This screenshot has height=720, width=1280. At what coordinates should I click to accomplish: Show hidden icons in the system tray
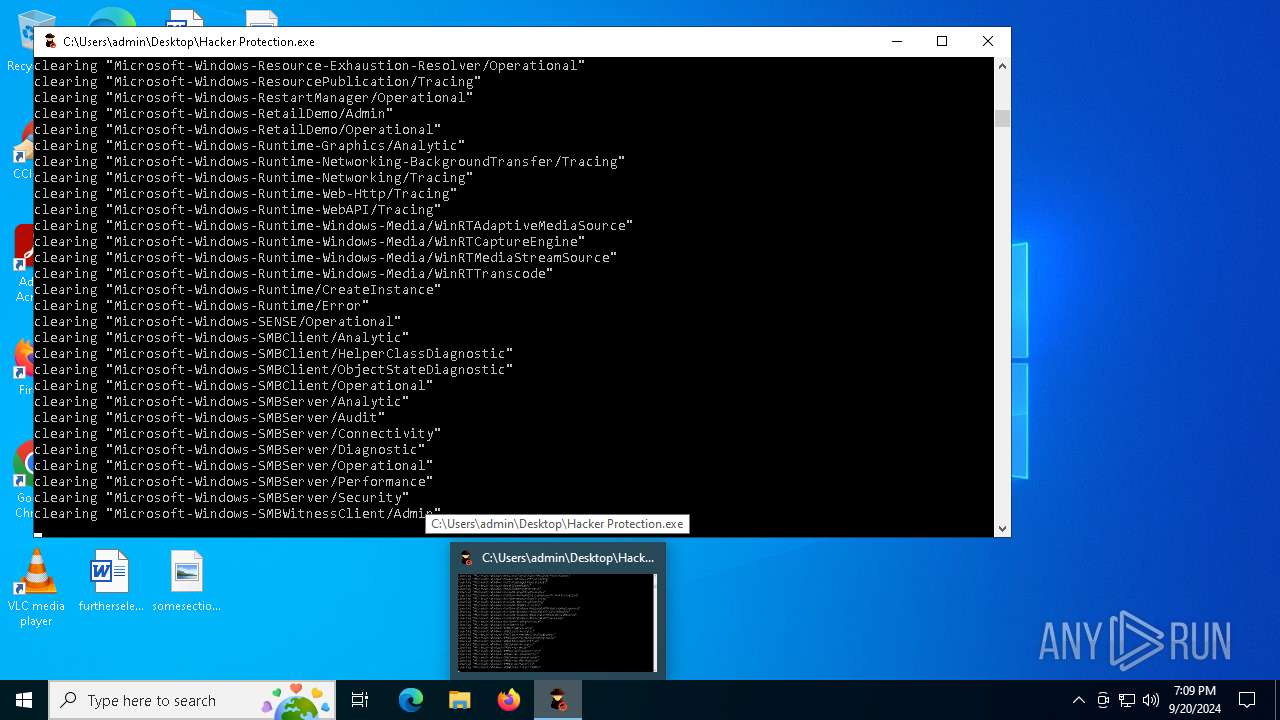[1078, 700]
